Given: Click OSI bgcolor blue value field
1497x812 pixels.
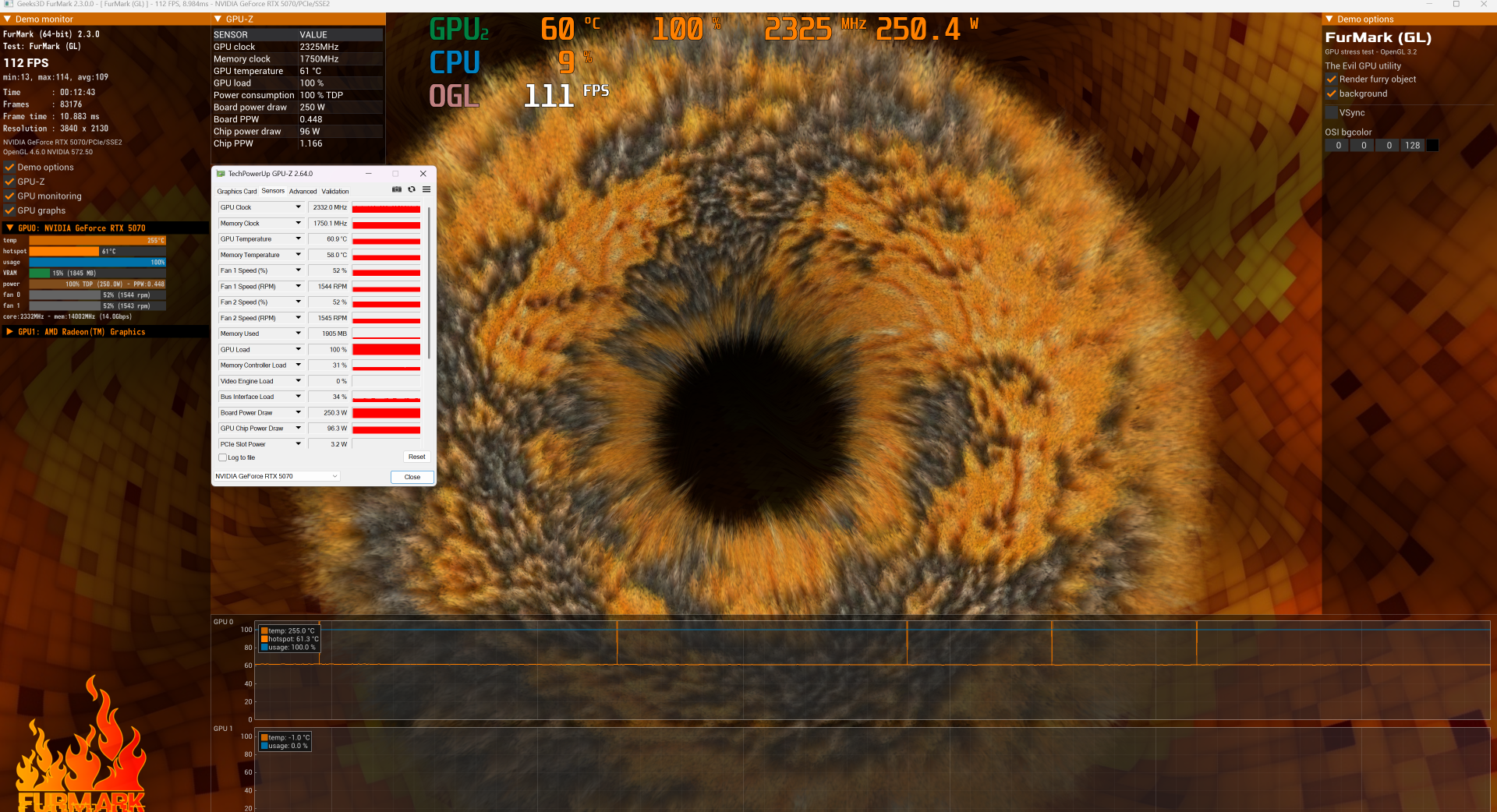Looking at the screenshot, I should click(x=1389, y=146).
